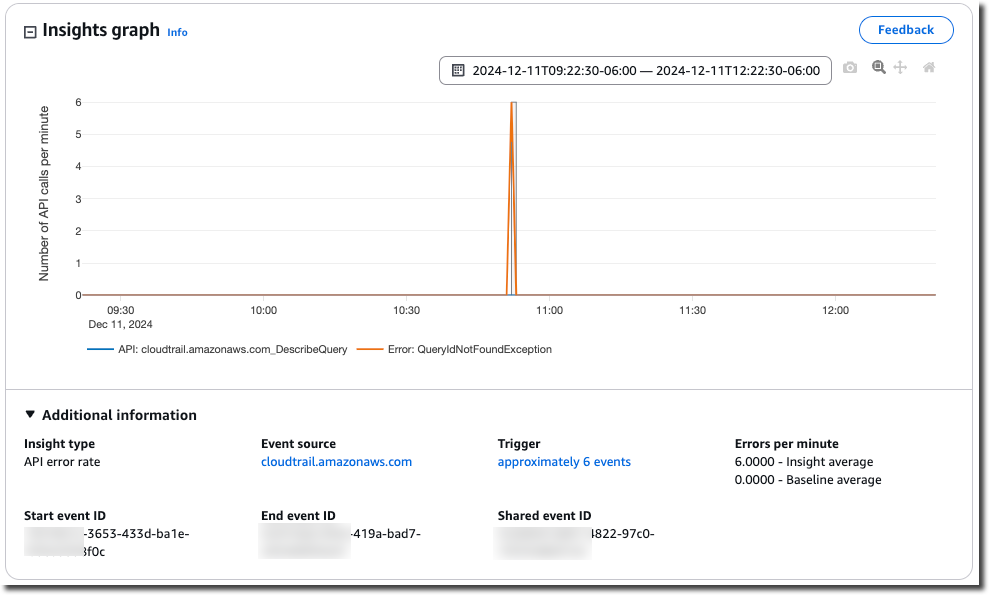Click the Info link beside Insights graph
Viewport: 989px width, 595px height.
(x=177, y=32)
